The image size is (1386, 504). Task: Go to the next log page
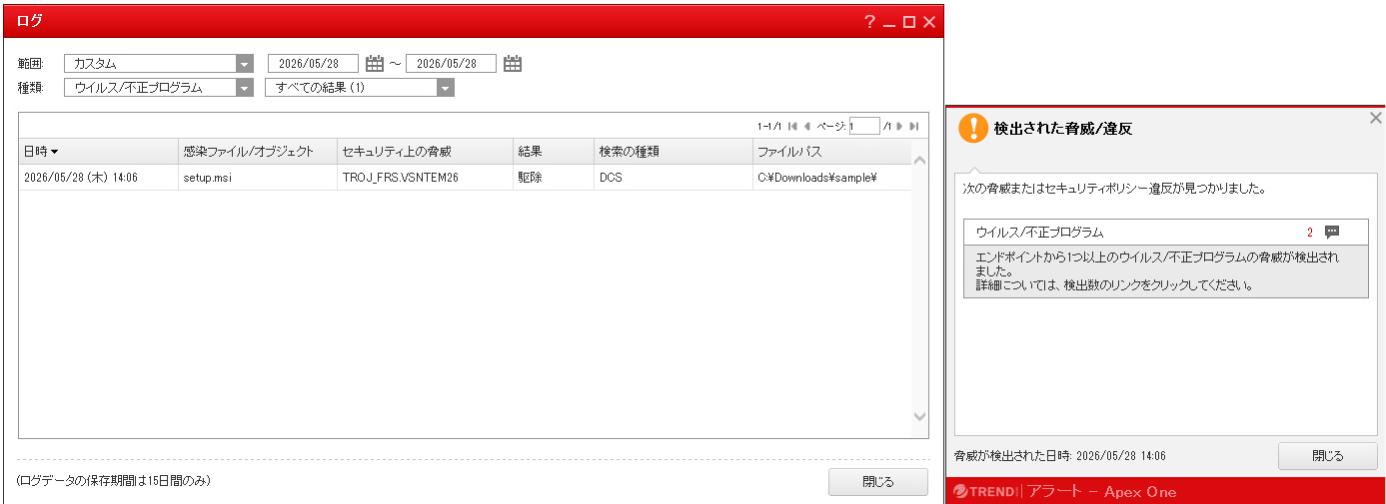pos(900,126)
